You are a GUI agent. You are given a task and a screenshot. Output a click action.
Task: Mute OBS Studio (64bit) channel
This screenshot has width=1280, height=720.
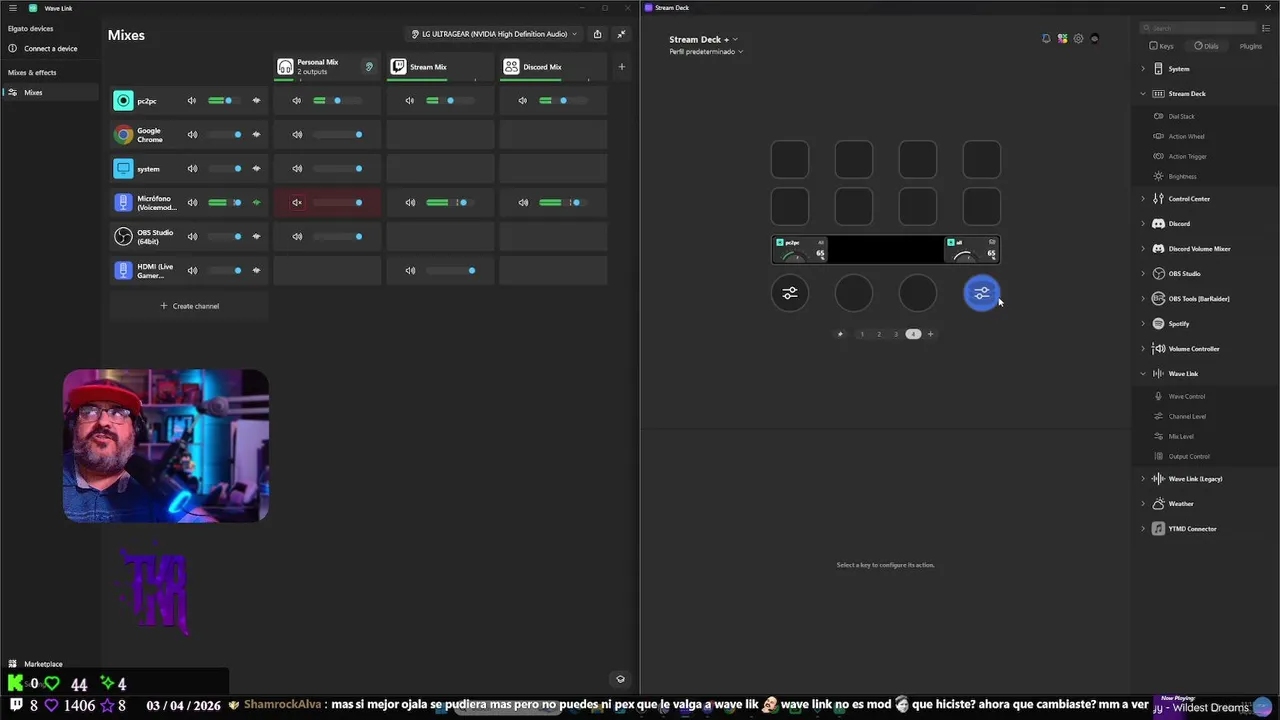point(192,237)
